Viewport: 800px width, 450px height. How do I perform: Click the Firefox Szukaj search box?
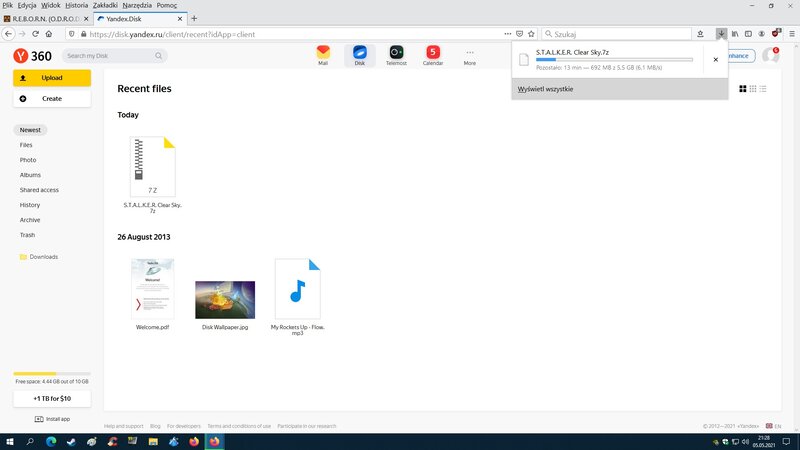point(616,34)
